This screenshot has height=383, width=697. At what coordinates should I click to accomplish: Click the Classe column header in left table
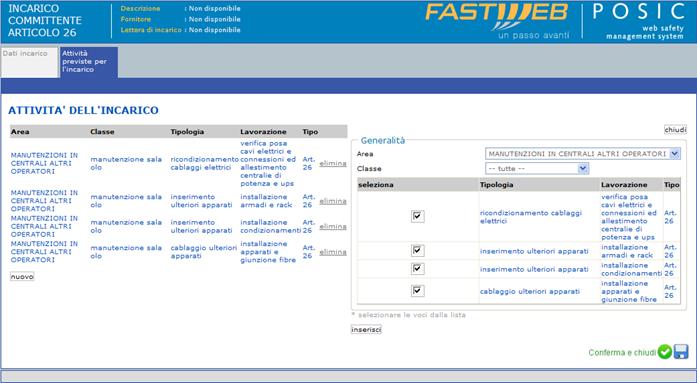pyautogui.click(x=102, y=132)
